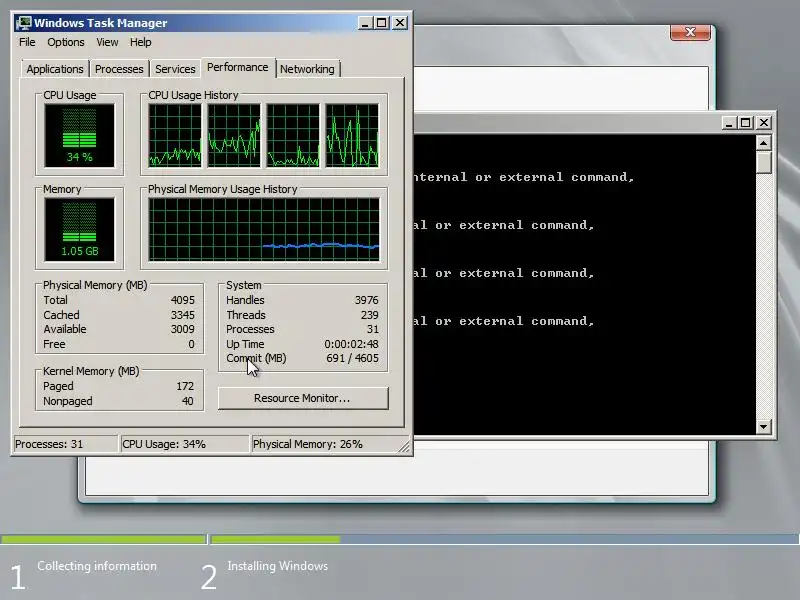
Task: Click the Nonpaged kernel memory value 40
Action: click(188, 401)
